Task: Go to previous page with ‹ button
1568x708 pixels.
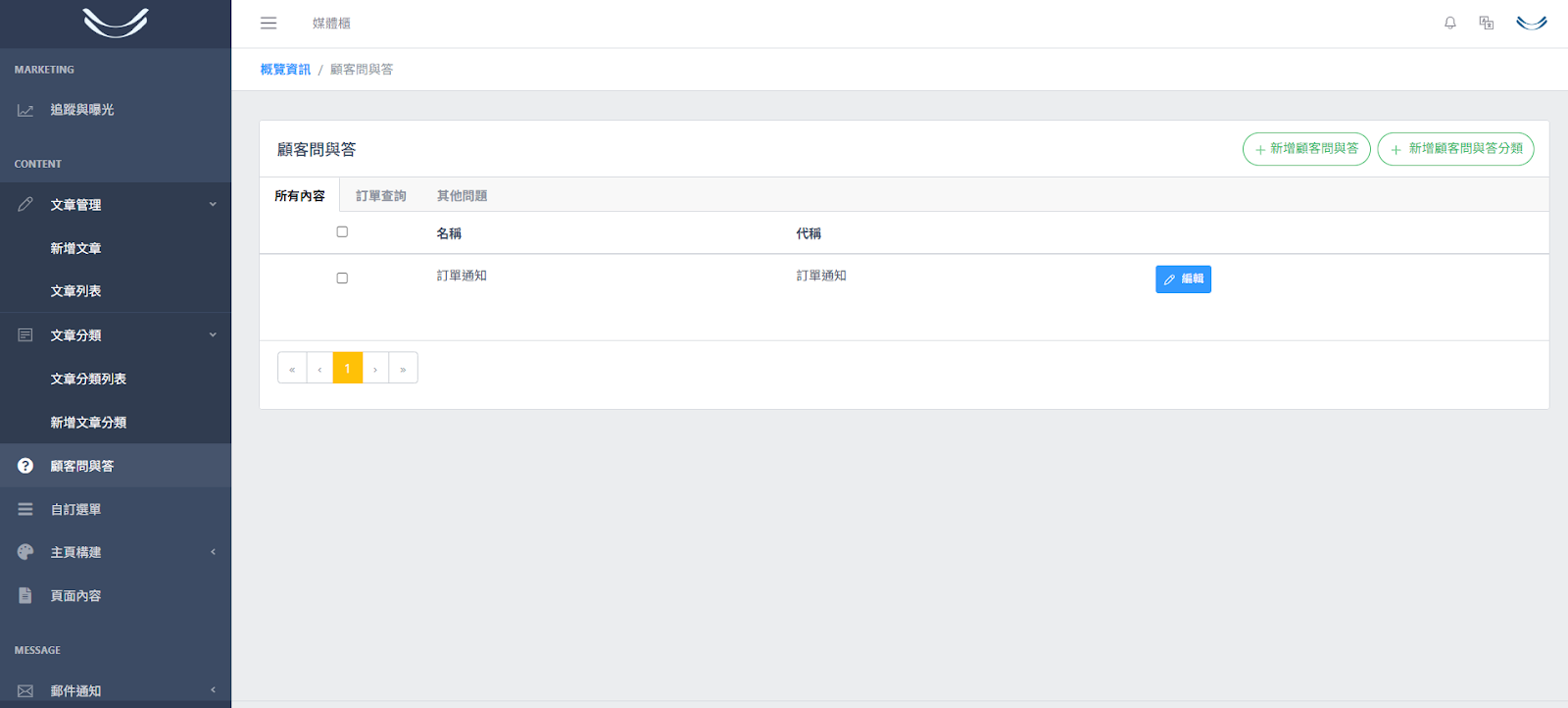Action: pos(319,368)
